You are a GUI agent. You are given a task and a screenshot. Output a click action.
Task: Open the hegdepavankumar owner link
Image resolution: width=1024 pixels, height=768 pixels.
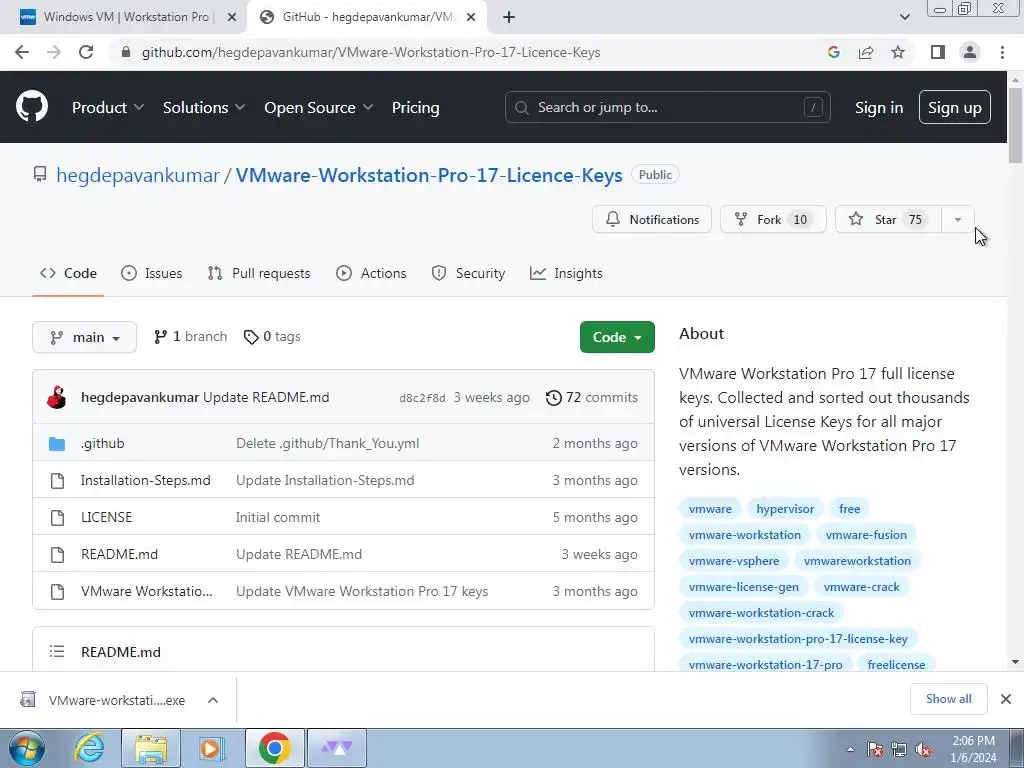138,175
